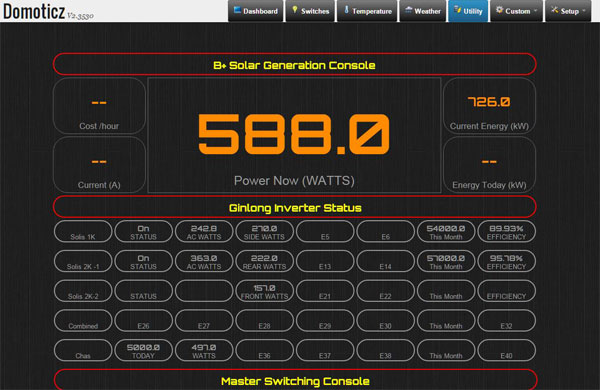Click the E38 cell
The width and height of the screenshot is (600, 390).
[x=385, y=351]
